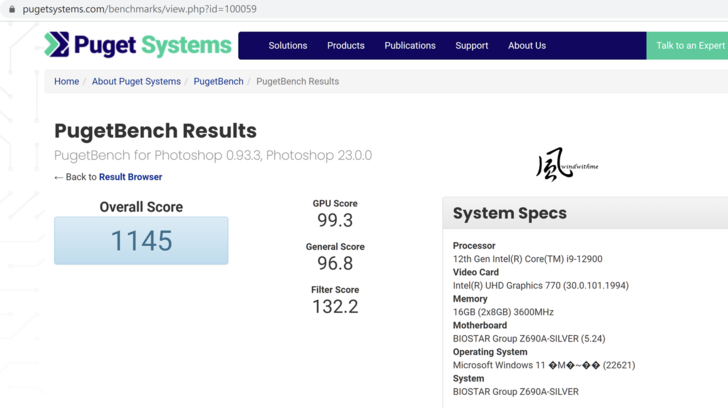Focus the pugetsystems.com URL address field
This screenshot has height=408, width=728.
click(x=140, y=9)
